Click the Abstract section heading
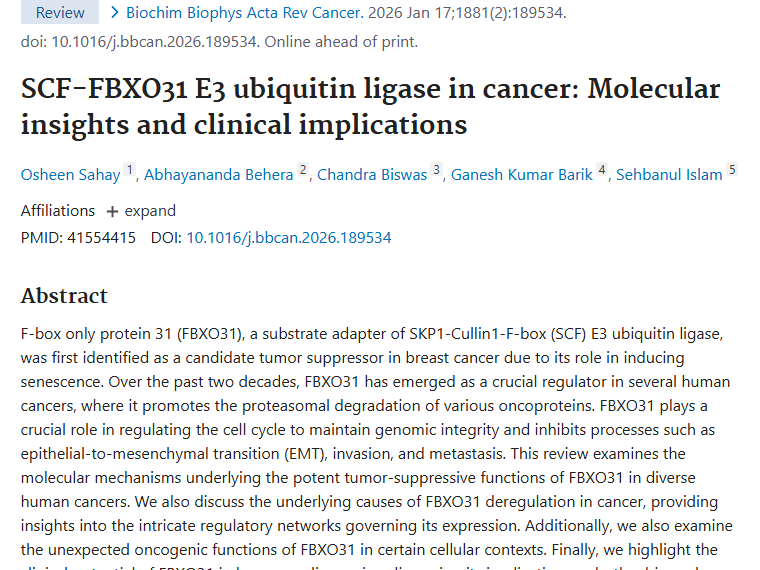 point(64,296)
